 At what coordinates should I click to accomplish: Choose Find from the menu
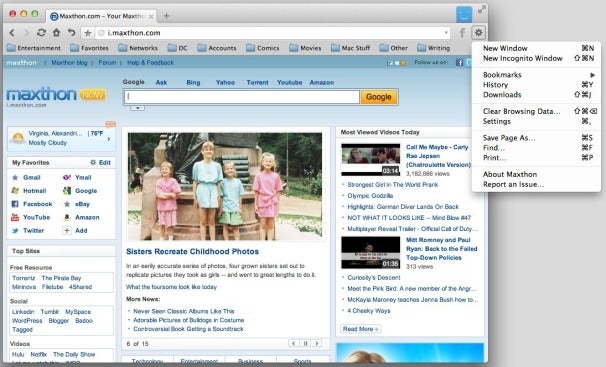point(536,148)
